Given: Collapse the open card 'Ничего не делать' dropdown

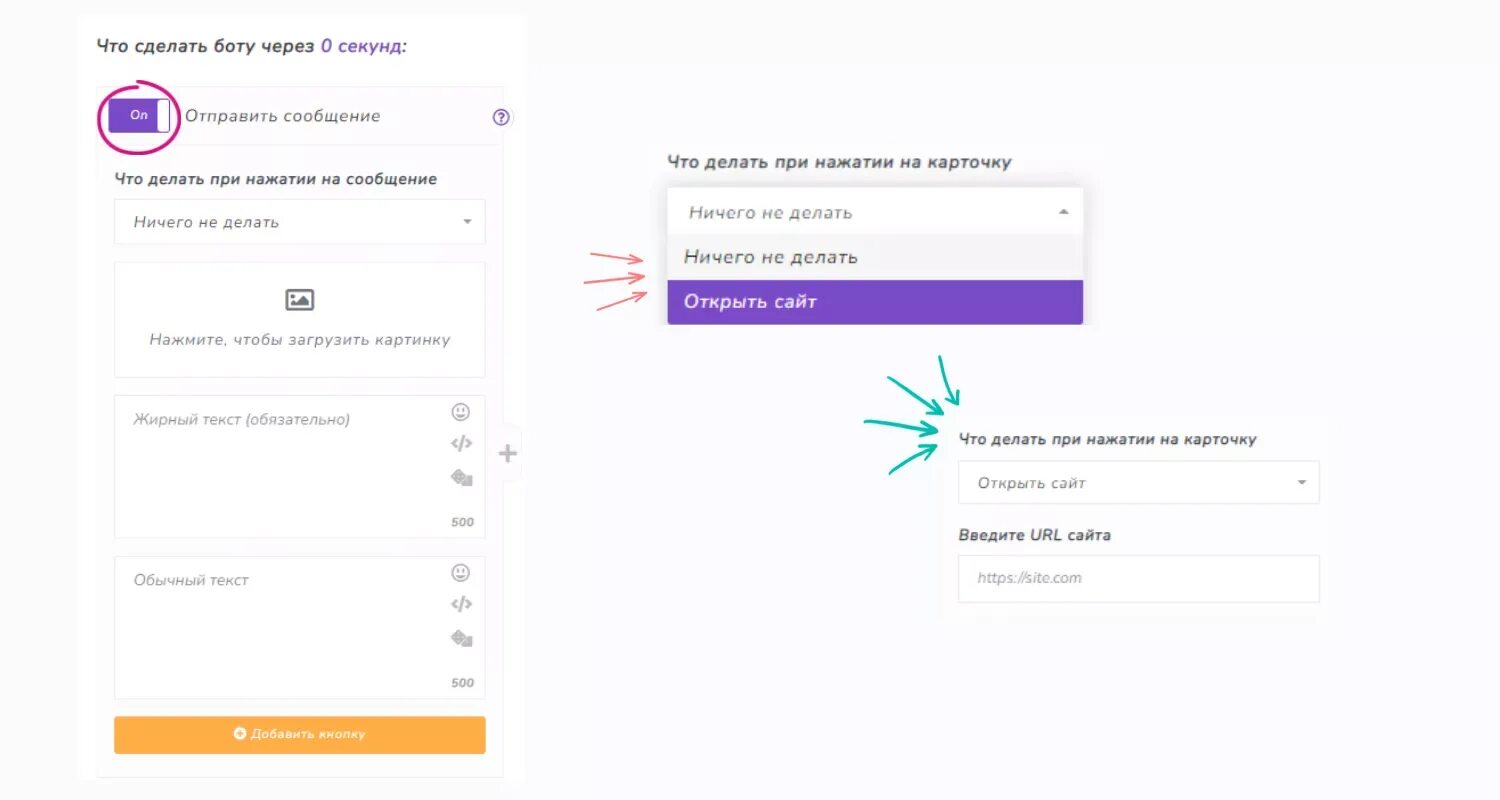Looking at the screenshot, I should 875,212.
